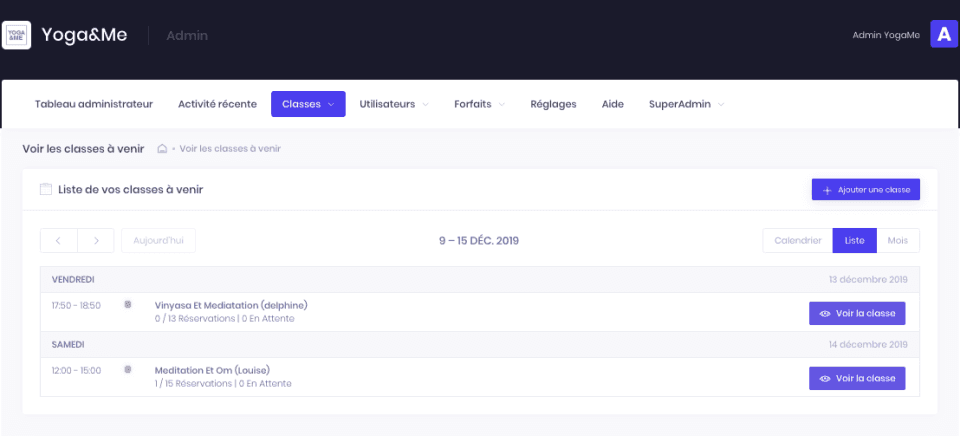Click the Yoga&Me logo icon
Screen dimensions: 960x436
point(16,35)
